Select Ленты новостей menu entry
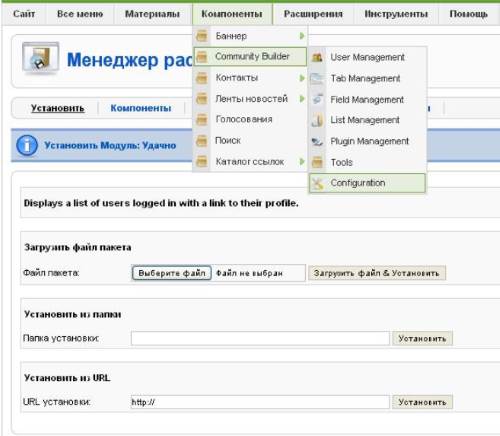 click(250, 99)
